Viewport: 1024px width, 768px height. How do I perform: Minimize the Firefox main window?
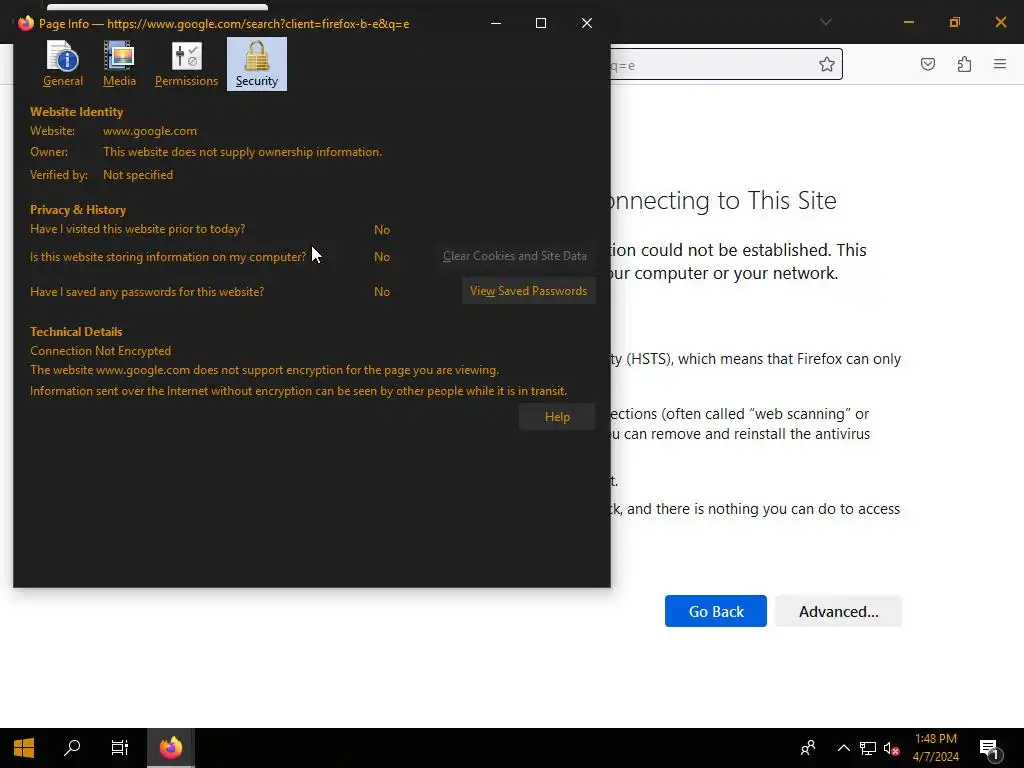(x=908, y=22)
